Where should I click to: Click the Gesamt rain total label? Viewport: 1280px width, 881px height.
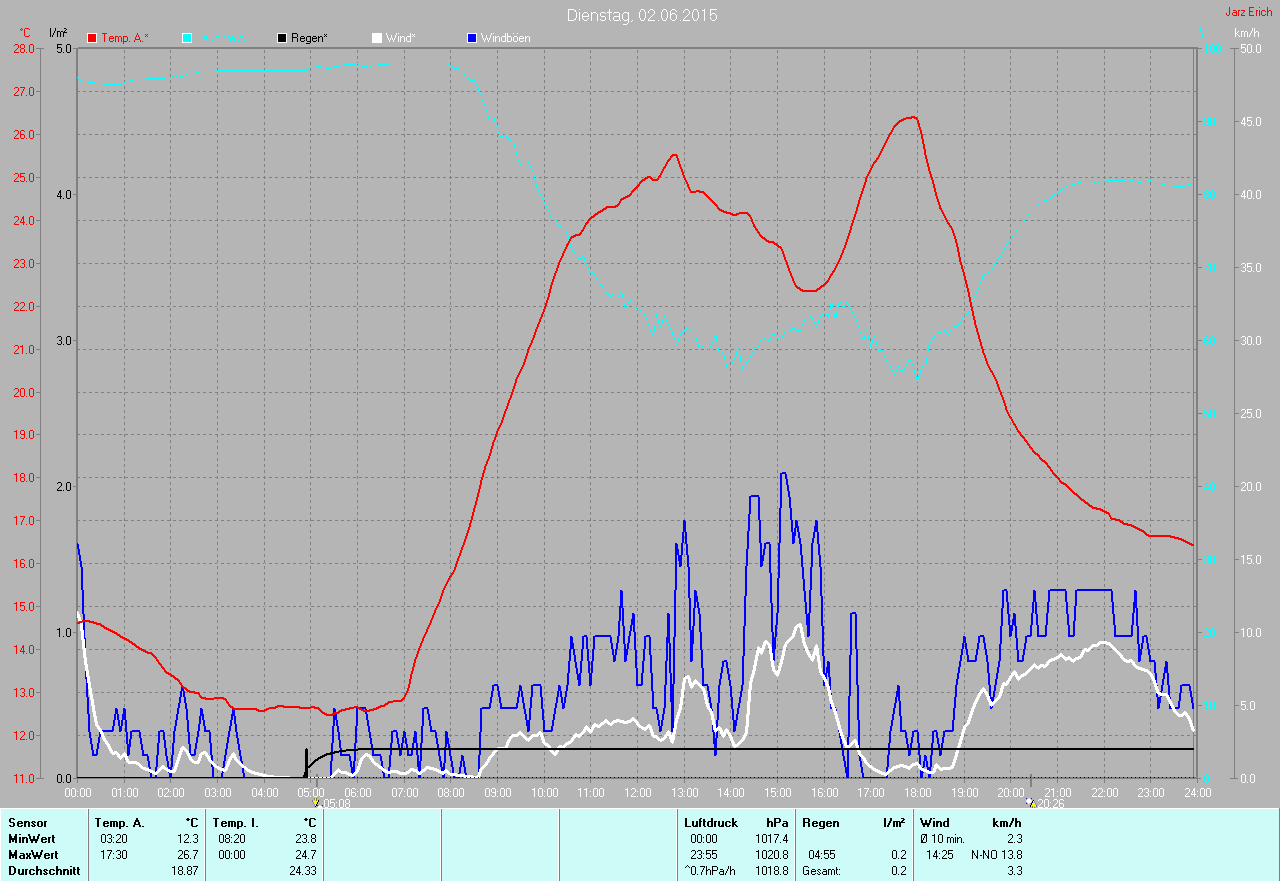pyautogui.click(x=821, y=871)
